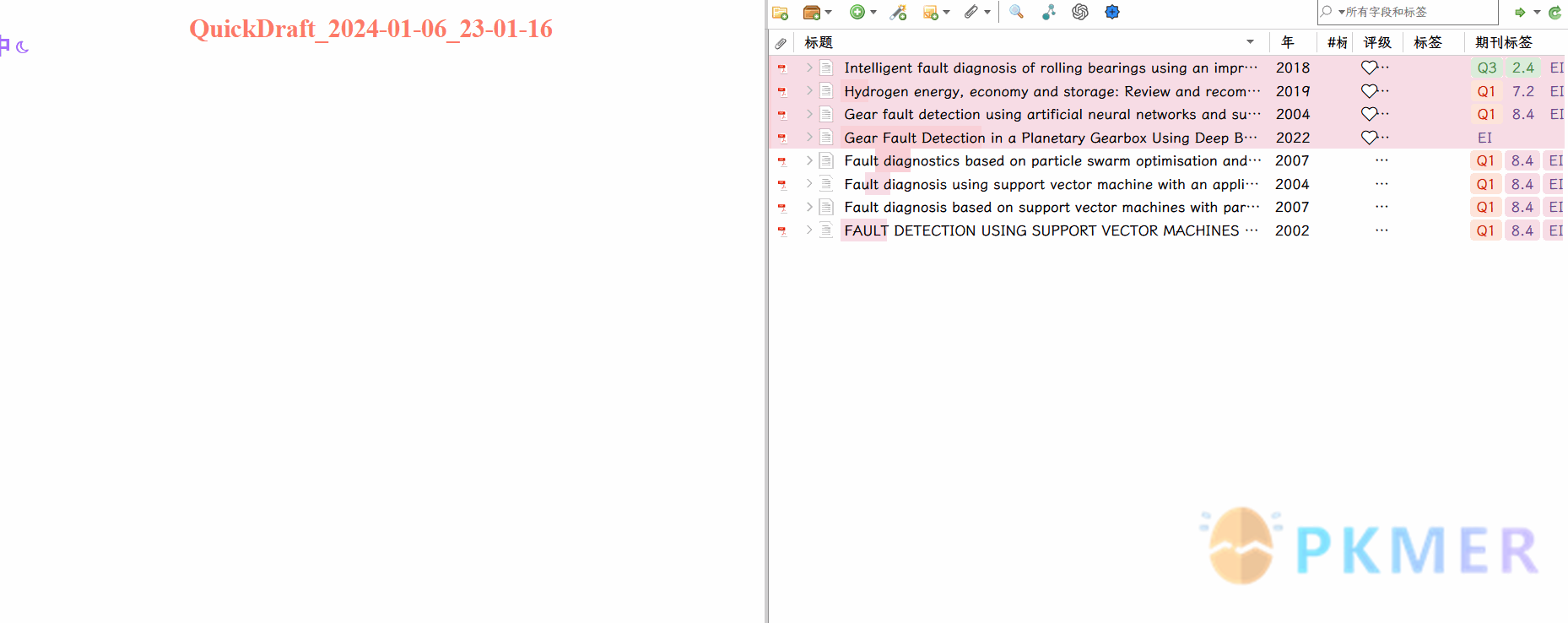The width and height of the screenshot is (1568, 623).
Task: Select 'Intelligent fault diagnosis of rolling bearings' title
Action: 1051,68
